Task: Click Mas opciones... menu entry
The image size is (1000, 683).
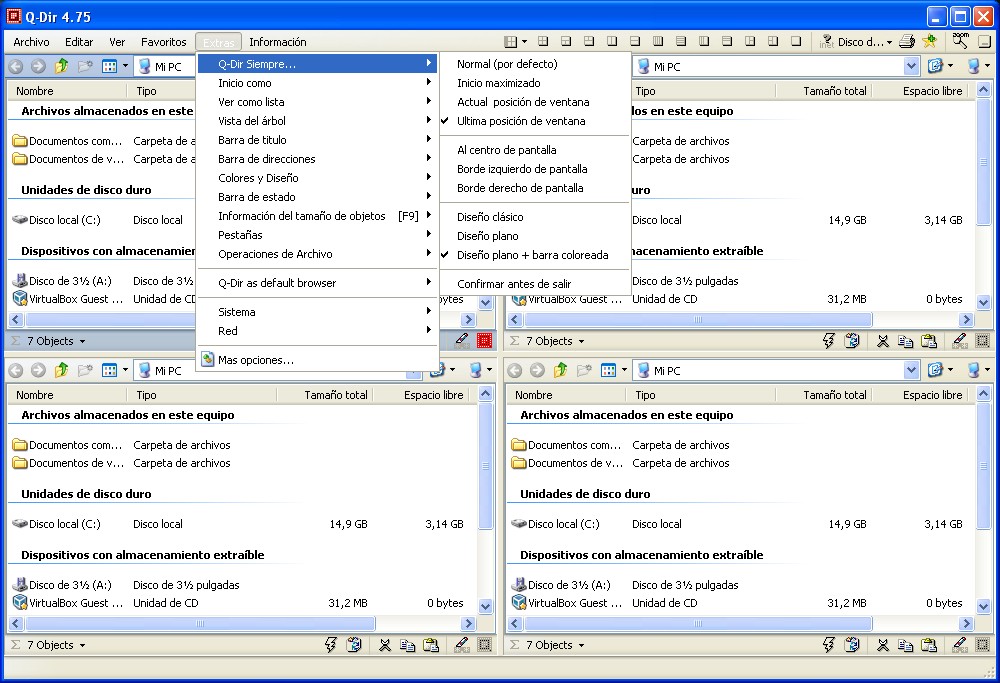Action: 317,360
